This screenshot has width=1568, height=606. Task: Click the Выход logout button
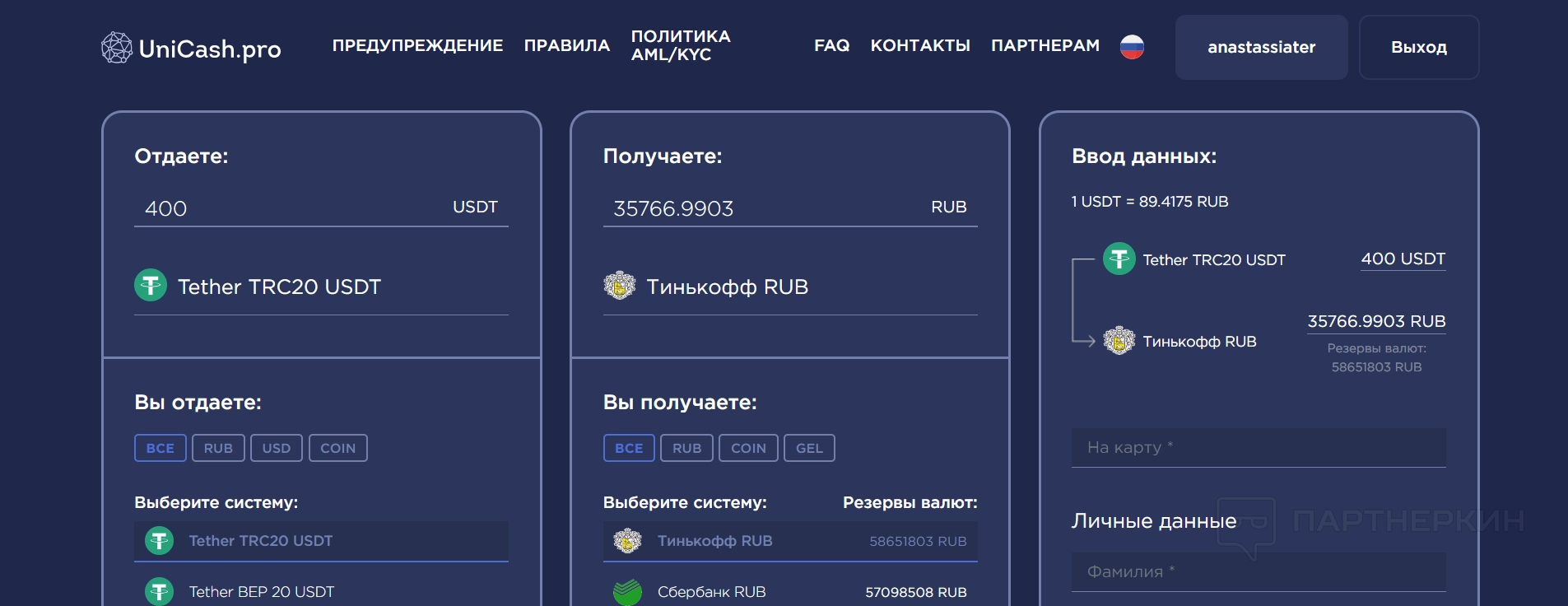1419,47
